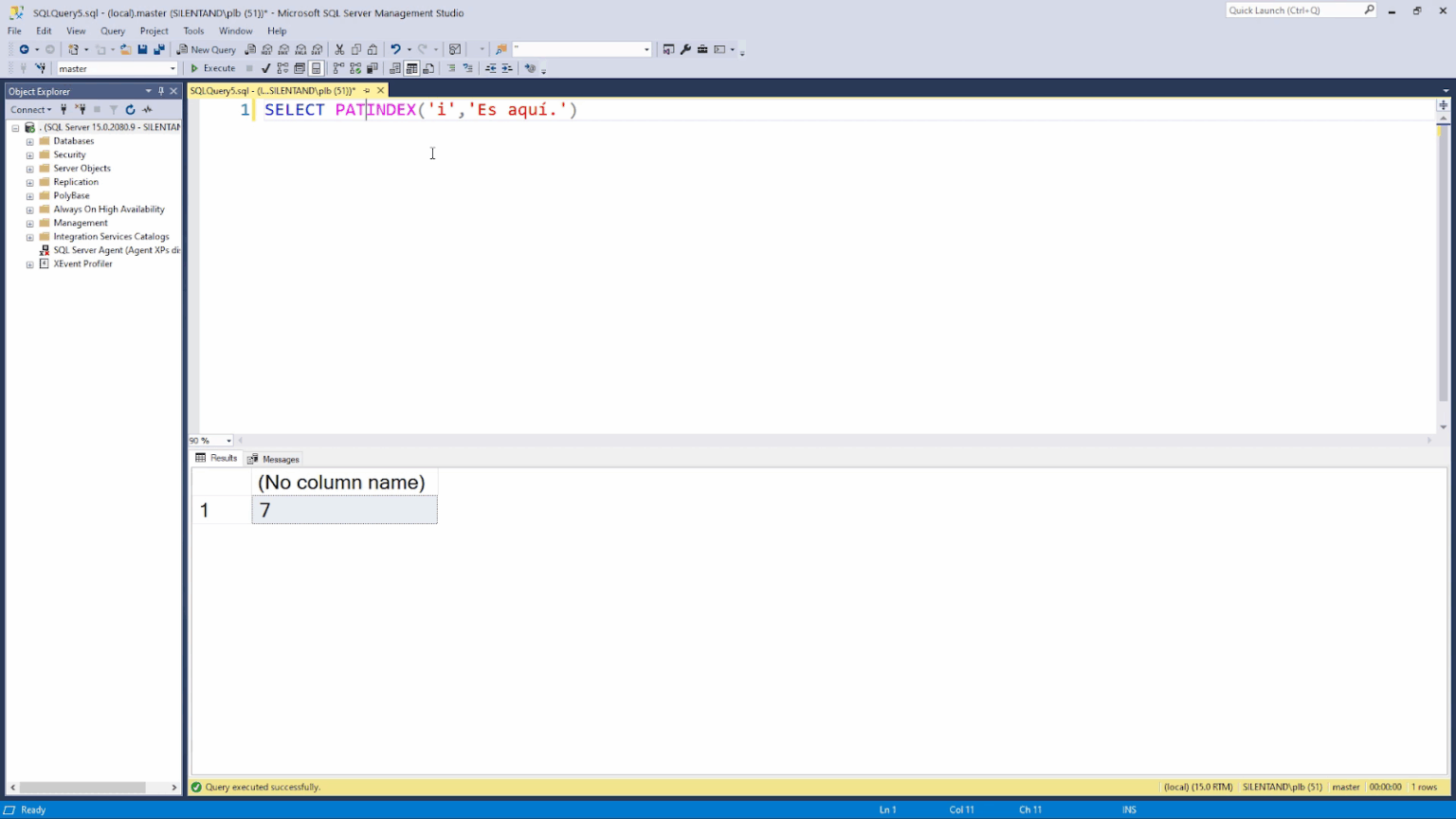Toggle word wrap comment icon on toolbar

(451, 67)
